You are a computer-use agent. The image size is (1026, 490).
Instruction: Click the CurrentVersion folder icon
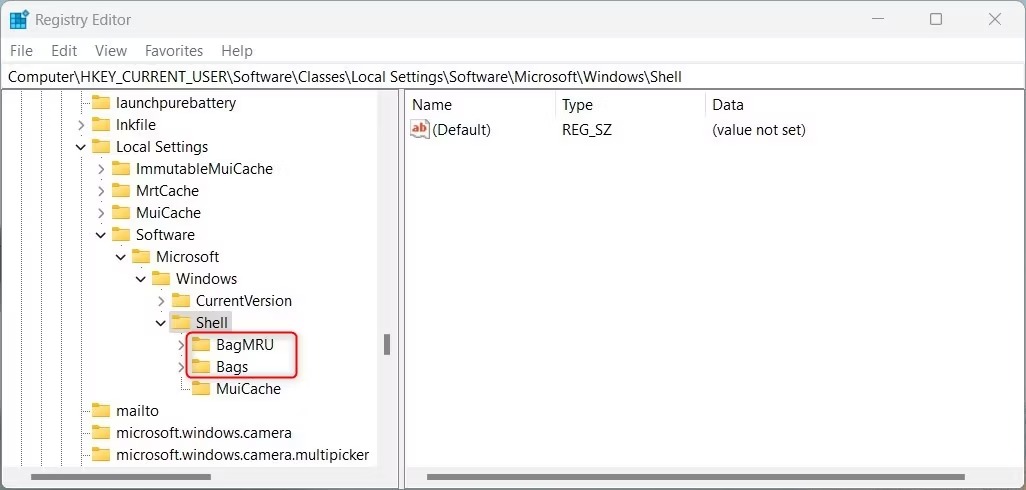point(181,301)
